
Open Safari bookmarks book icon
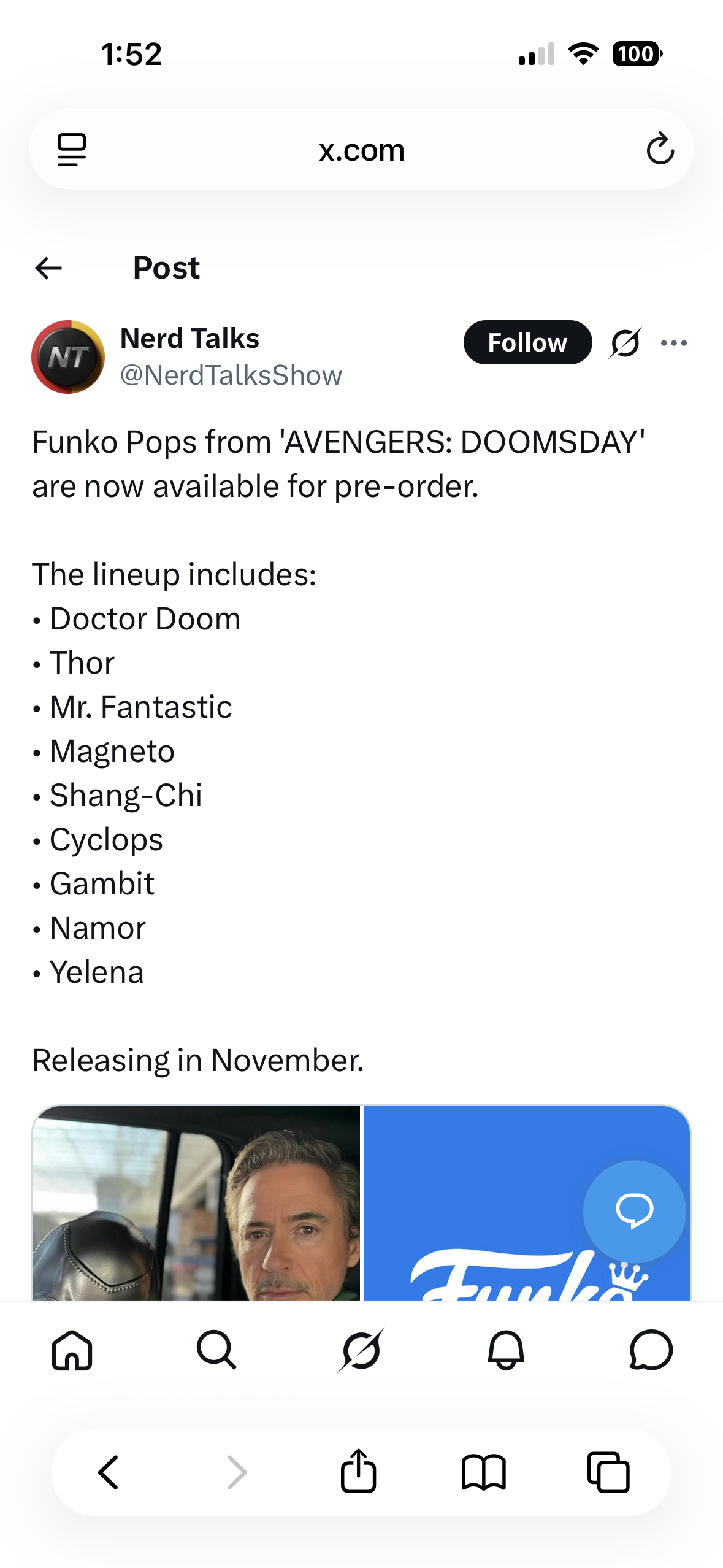[484, 1472]
